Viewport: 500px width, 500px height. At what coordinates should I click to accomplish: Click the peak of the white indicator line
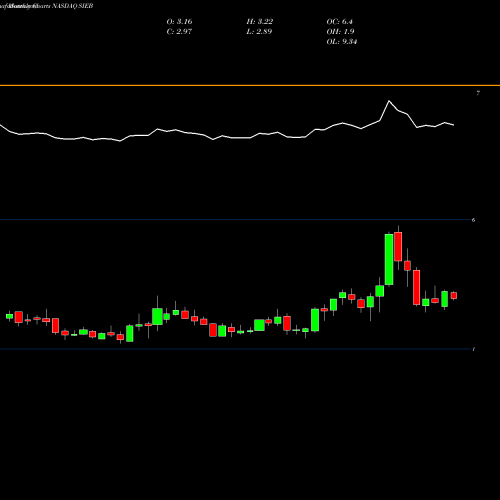pyautogui.click(x=389, y=101)
